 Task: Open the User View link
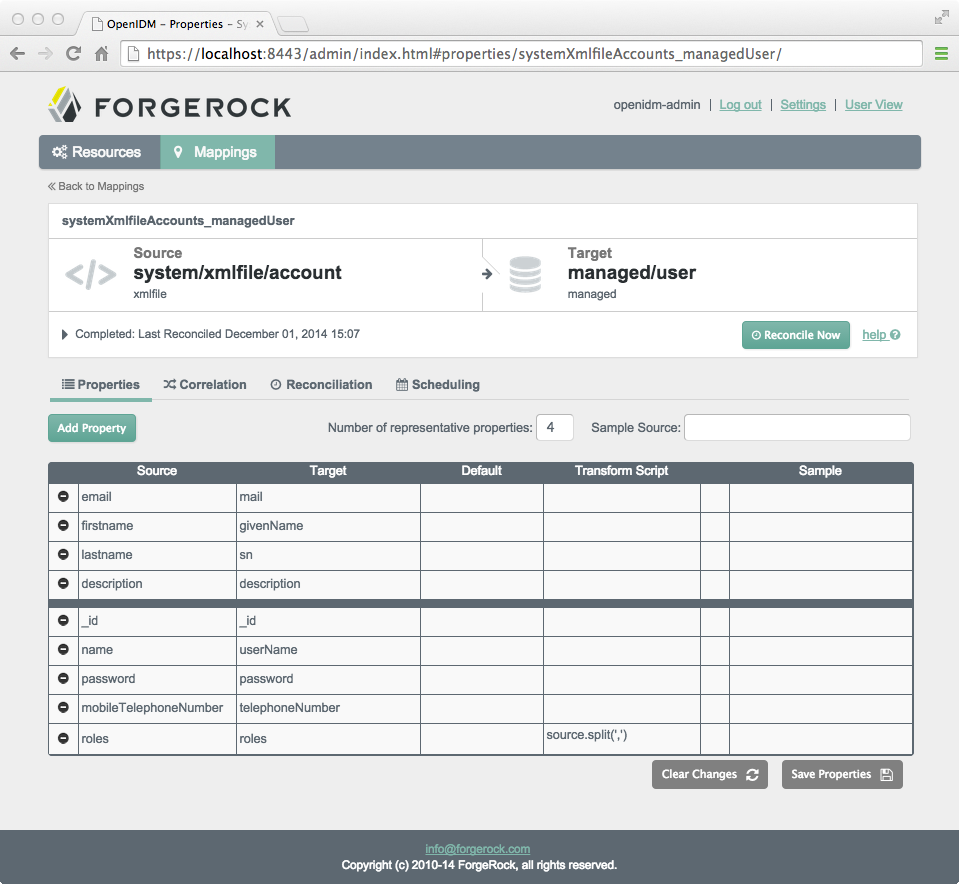pos(873,105)
